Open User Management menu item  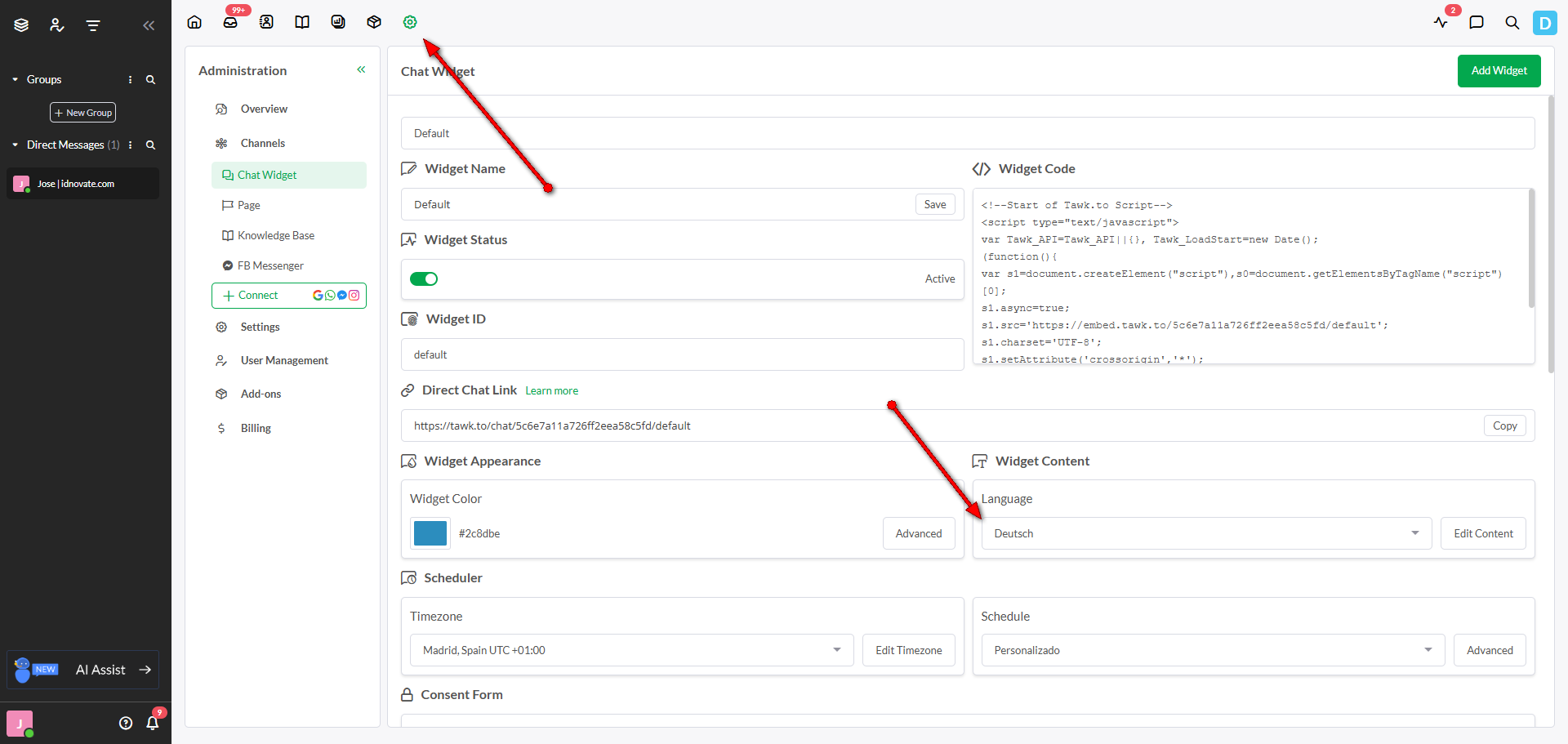283,360
